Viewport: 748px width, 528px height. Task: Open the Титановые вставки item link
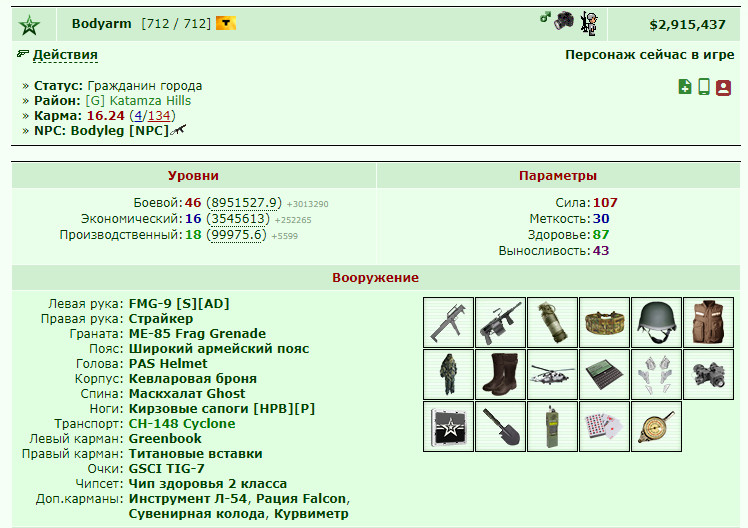pyautogui.click(x=196, y=454)
